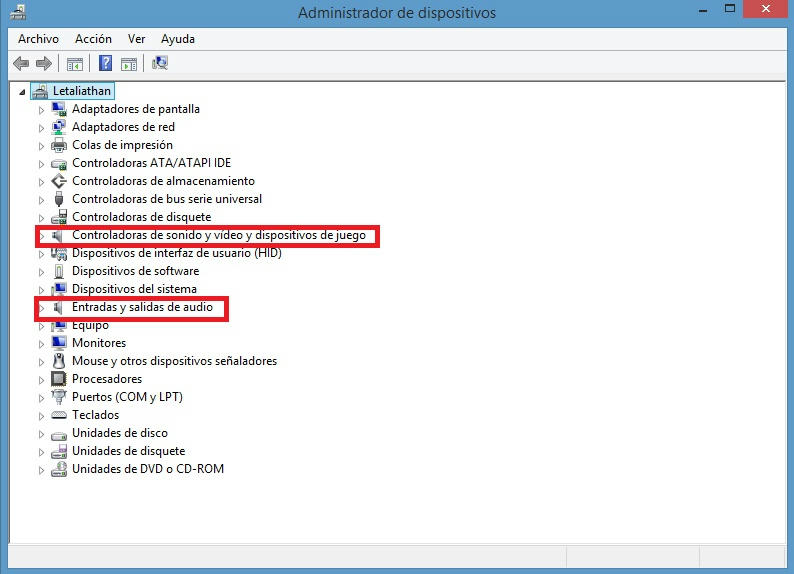Click the Dispositivos del sistema icon
Viewport: 794px width, 574px height.
[59, 289]
